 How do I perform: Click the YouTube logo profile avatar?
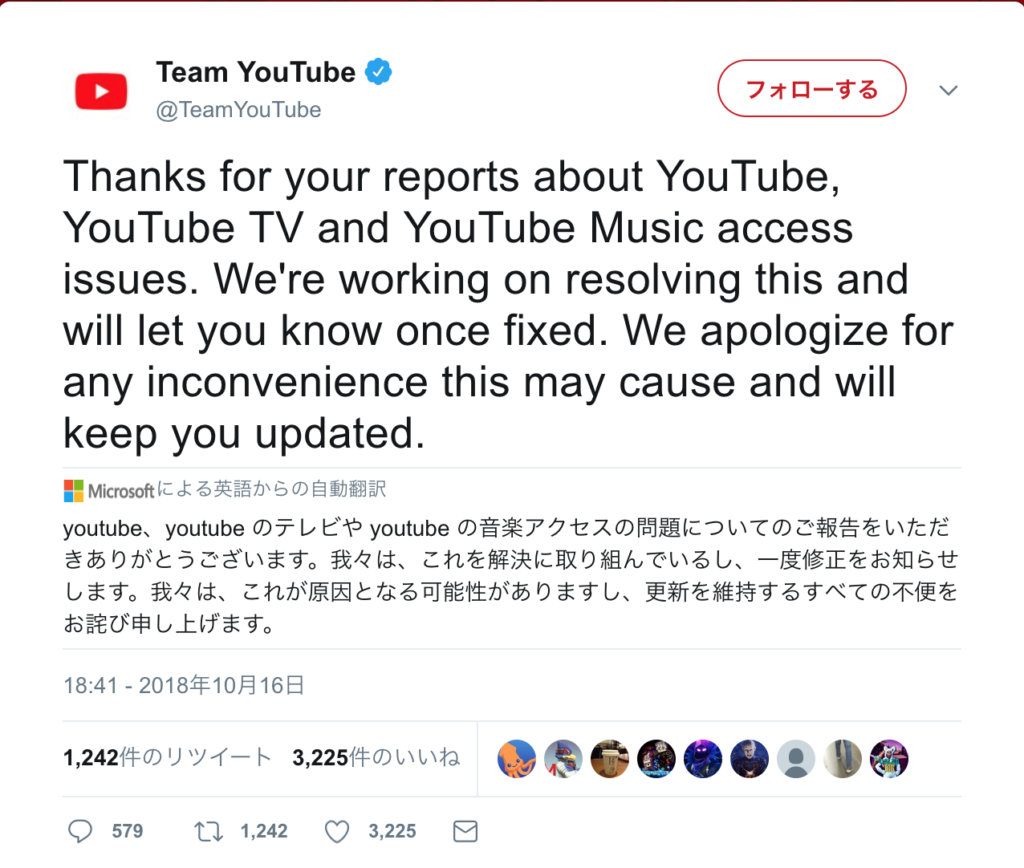click(101, 91)
